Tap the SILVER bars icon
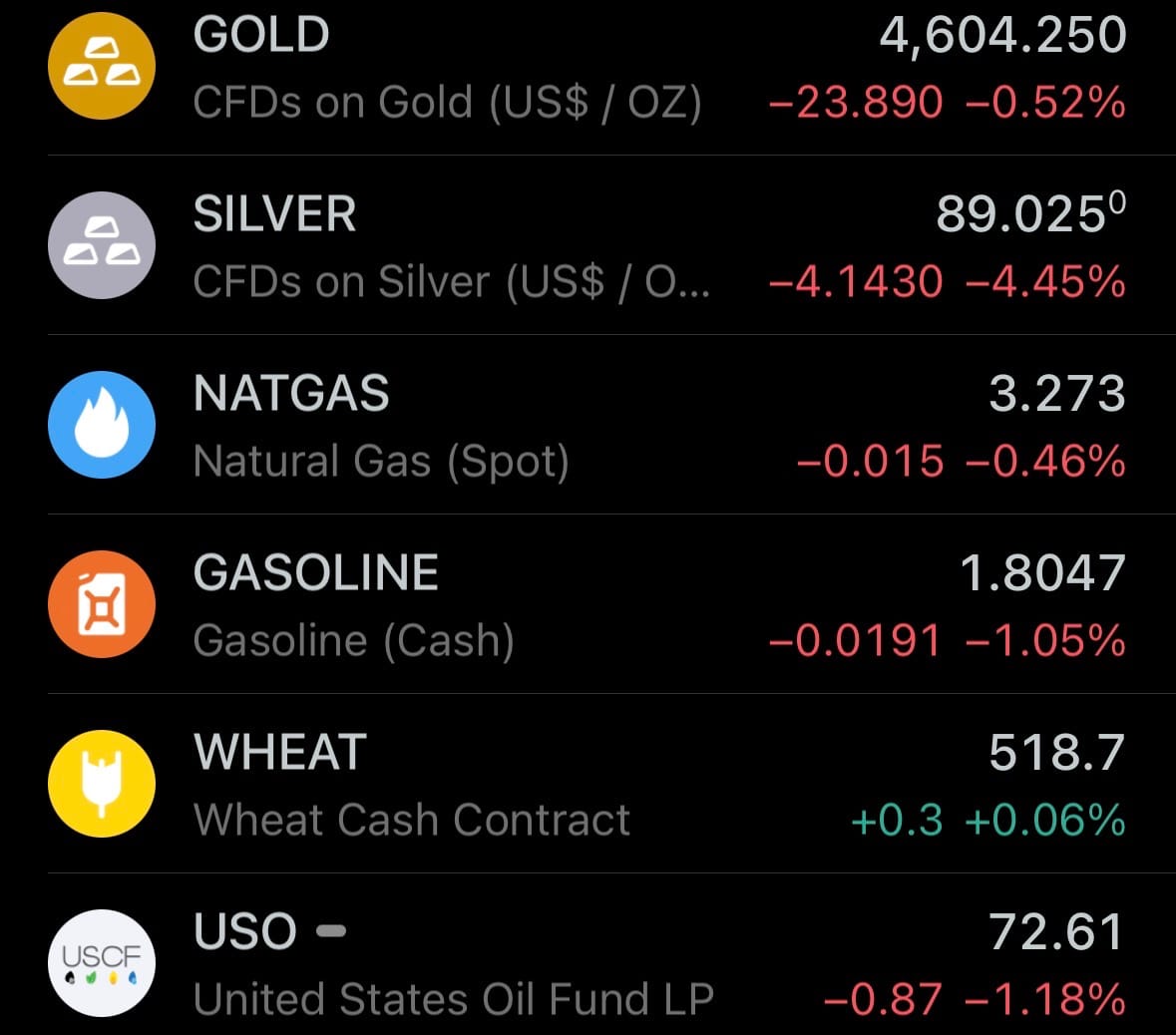Image resolution: width=1176 pixels, height=1035 pixels. [102, 245]
